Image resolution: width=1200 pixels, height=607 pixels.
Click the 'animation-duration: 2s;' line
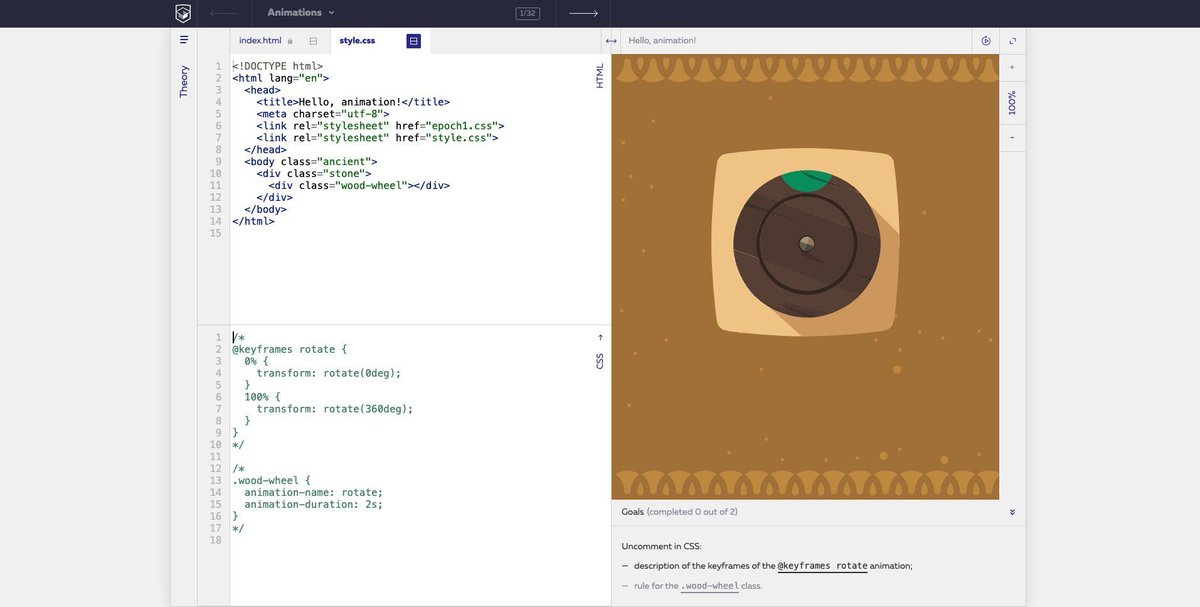313,504
